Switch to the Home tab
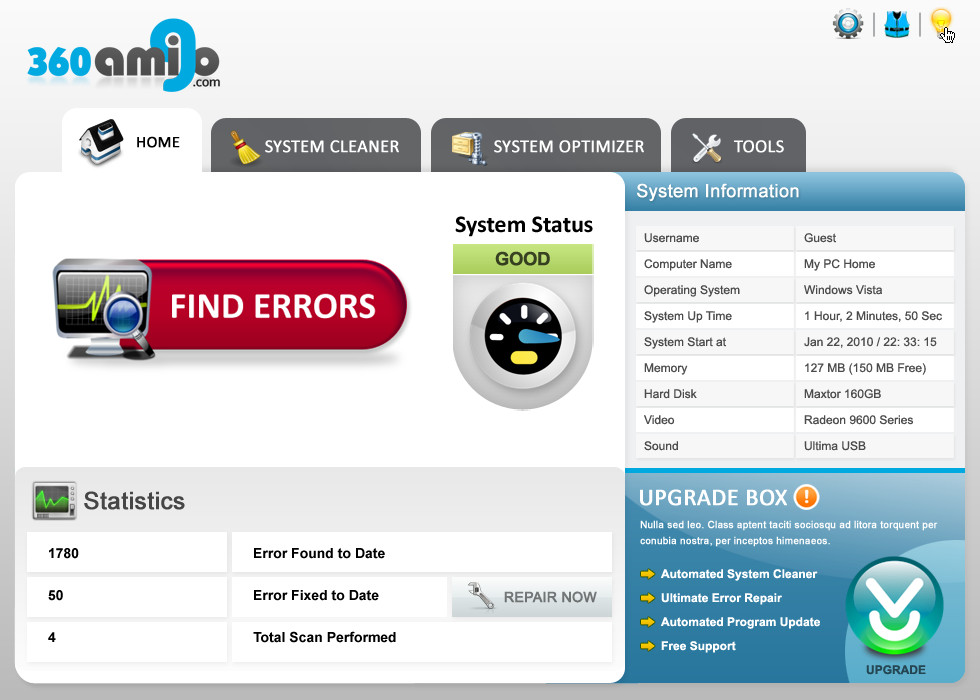 132,141
